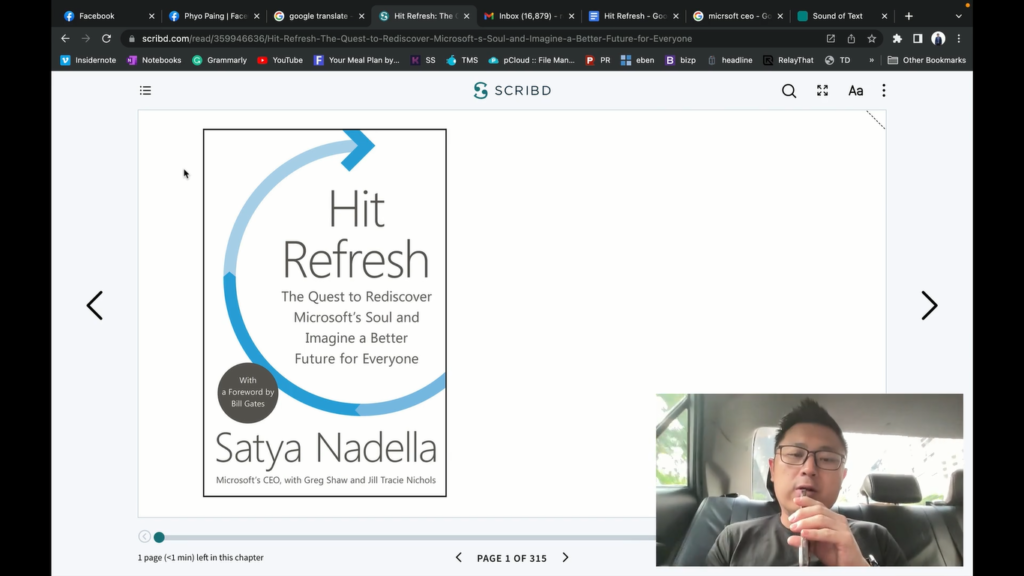Click the webcam video overlay
Viewport: 1024px width, 576px height.
pyautogui.click(x=809, y=480)
